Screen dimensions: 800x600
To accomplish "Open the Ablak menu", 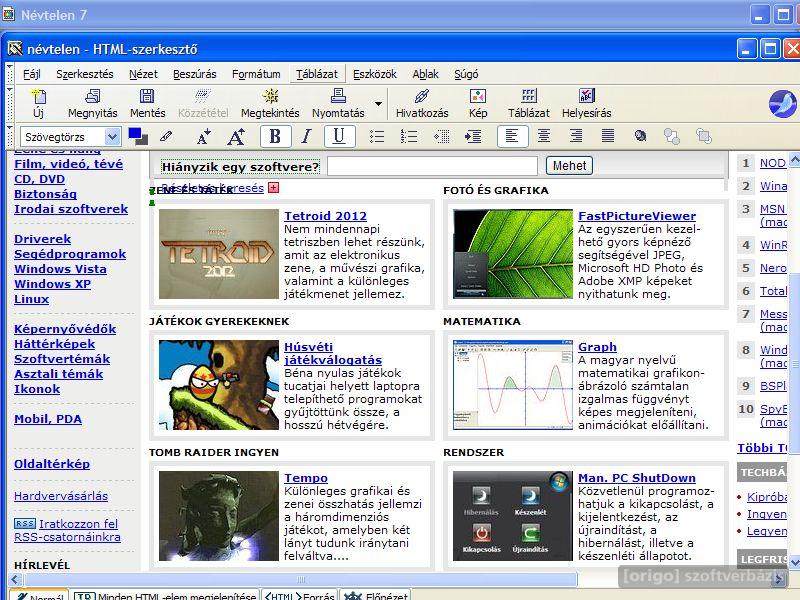I will click(426, 74).
